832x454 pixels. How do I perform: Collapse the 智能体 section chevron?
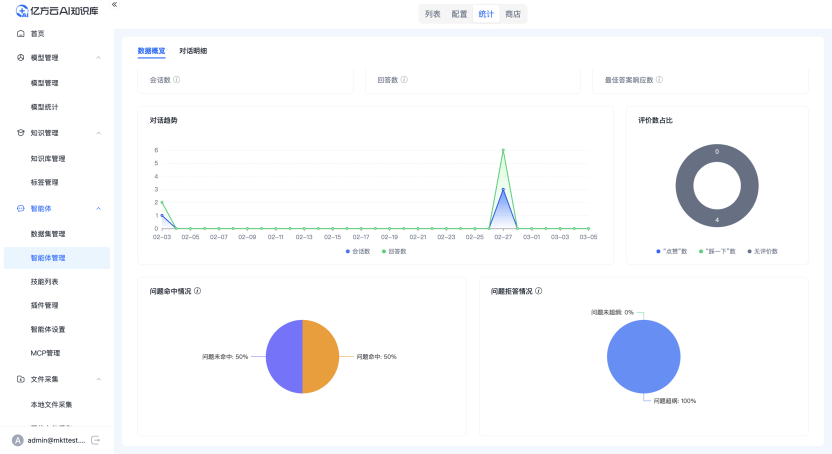tap(99, 208)
